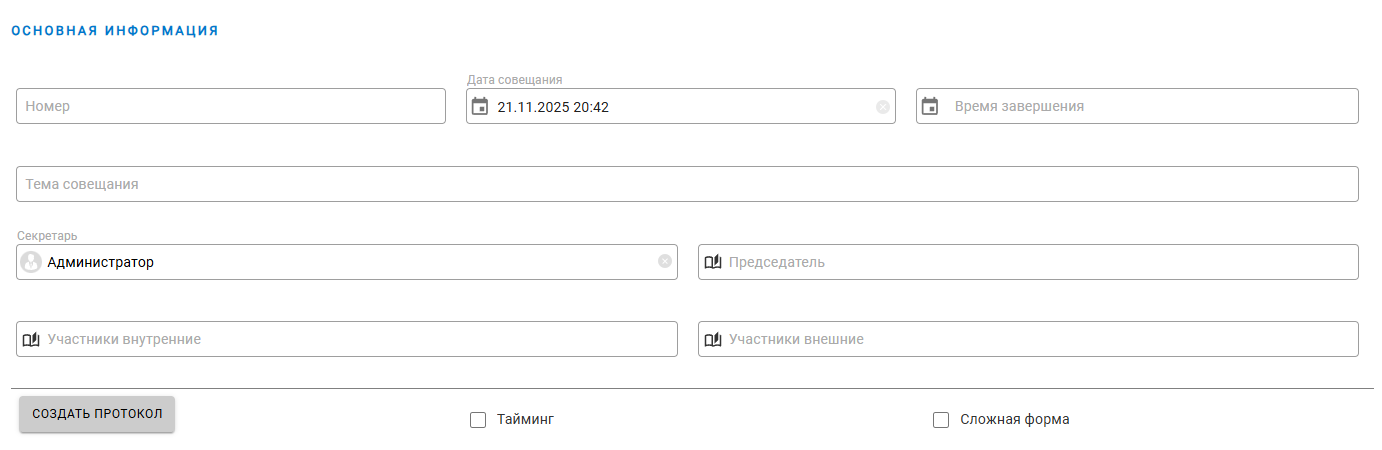Viewport: 1382px width, 450px height.
Task: Click the Основная информация section header
Action: [115, 31]
